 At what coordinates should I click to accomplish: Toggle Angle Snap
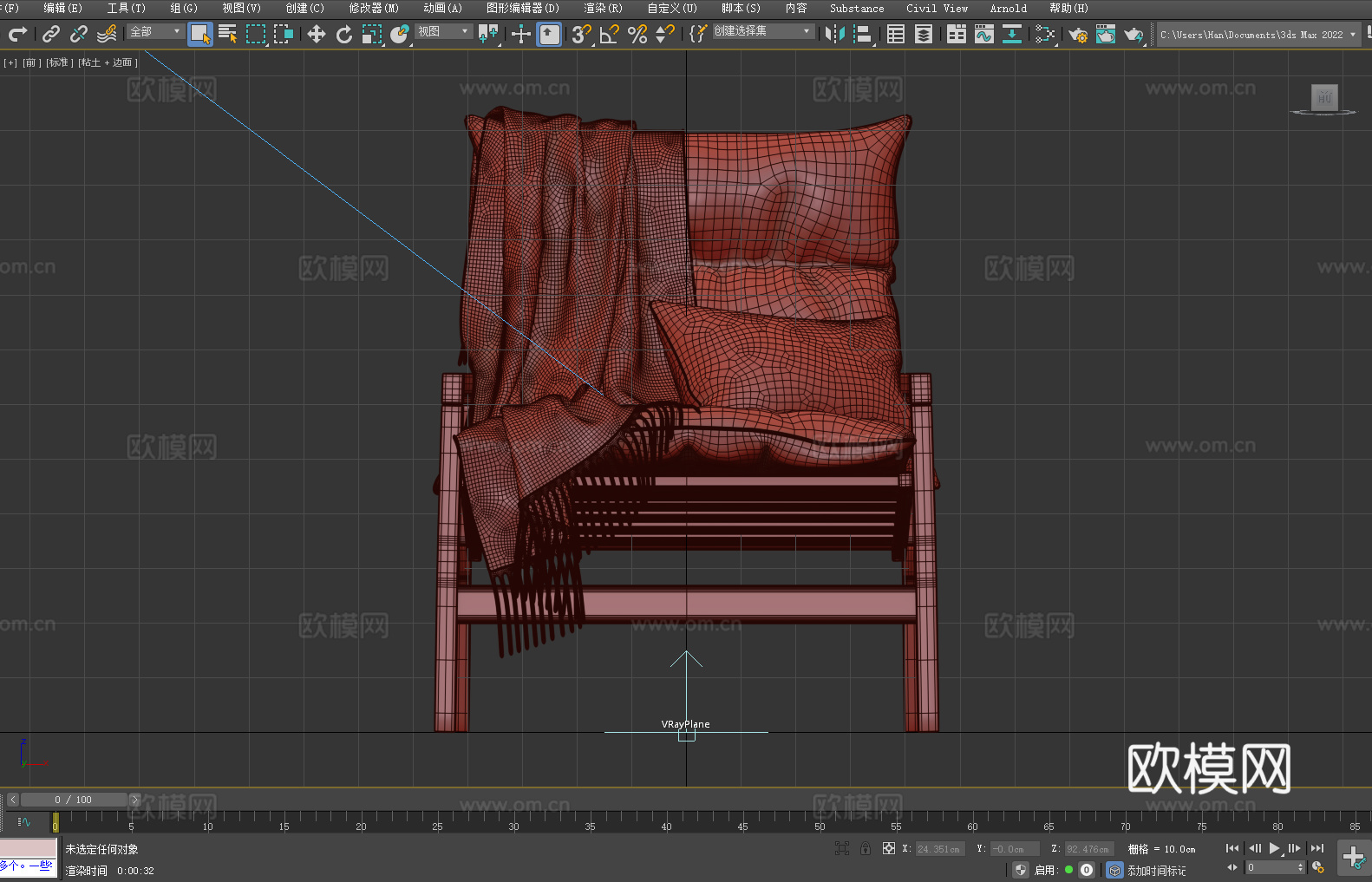click(610, 34)
